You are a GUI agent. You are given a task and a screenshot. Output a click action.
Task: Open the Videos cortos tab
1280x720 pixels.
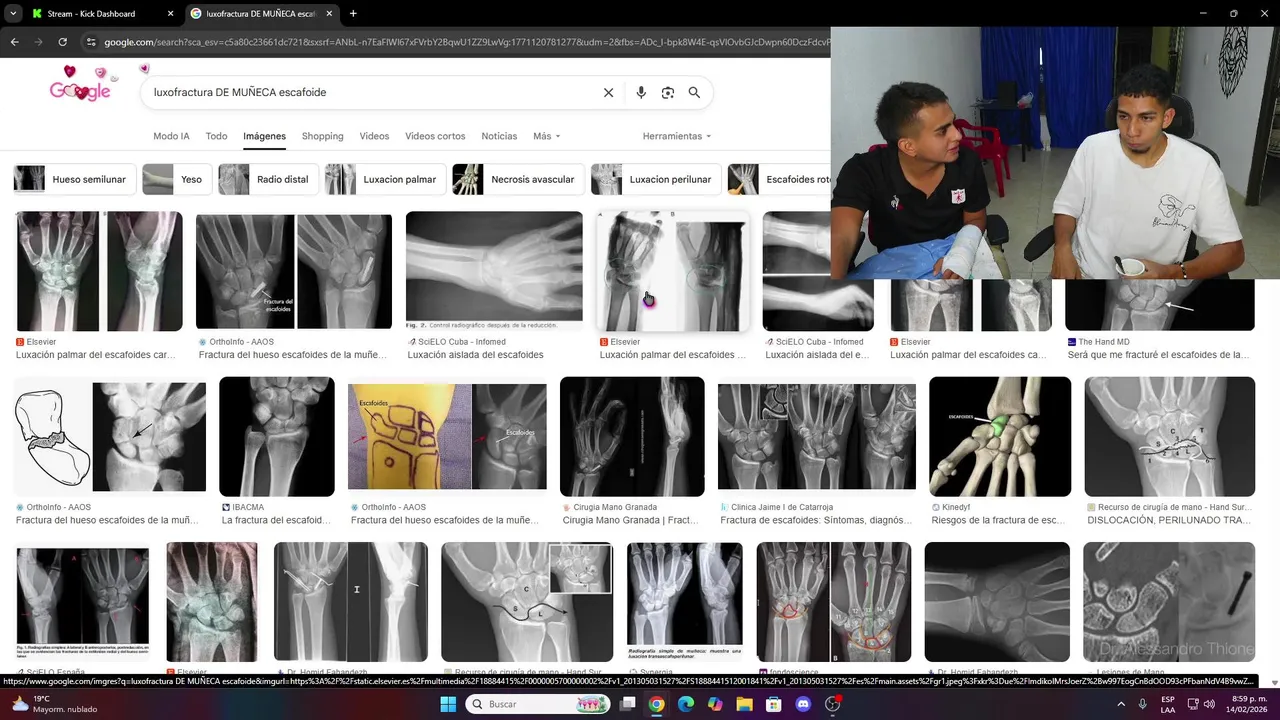pyautogui.click(x=435, y=136)
